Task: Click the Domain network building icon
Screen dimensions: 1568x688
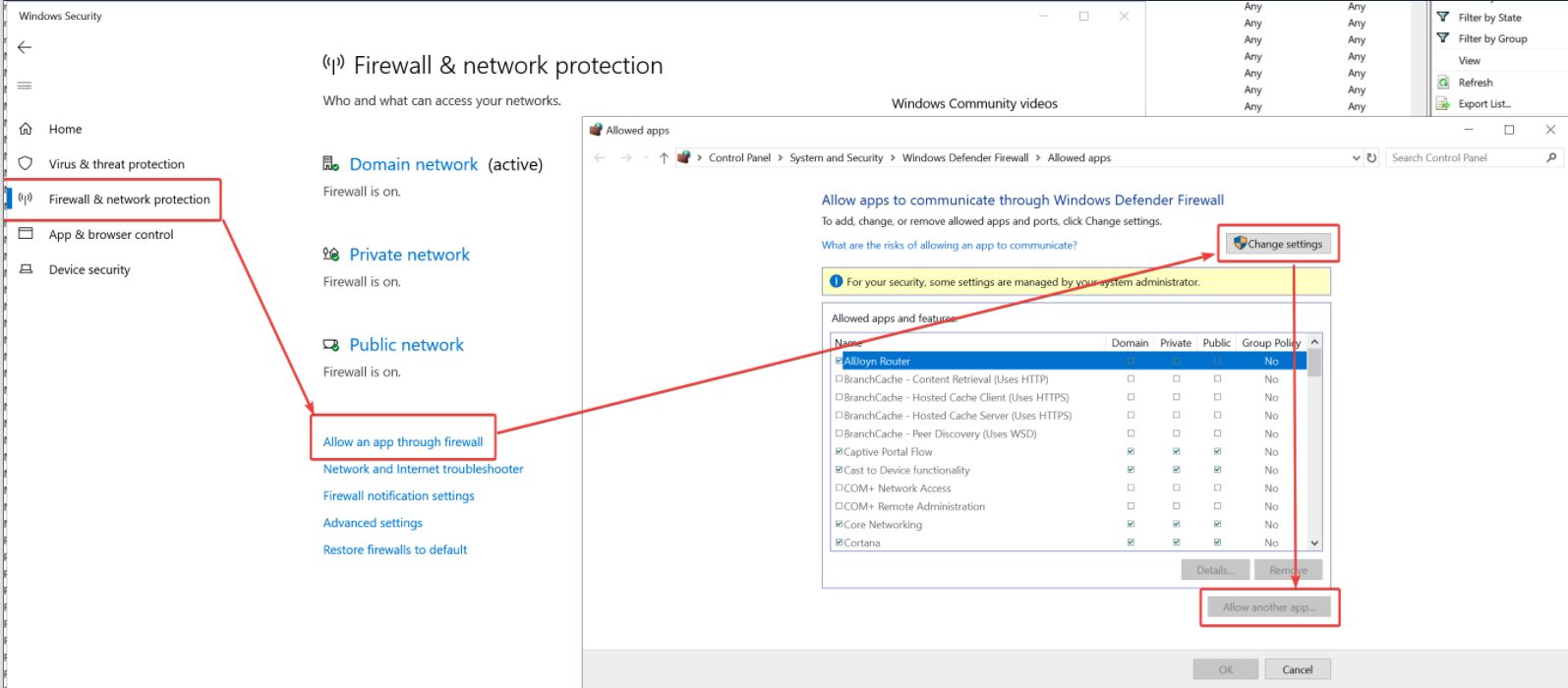Action: [x=331, y=164]
